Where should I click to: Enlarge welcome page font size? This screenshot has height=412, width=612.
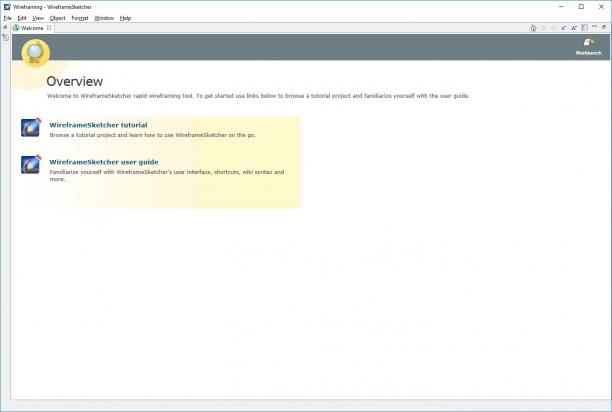(574, 28)
